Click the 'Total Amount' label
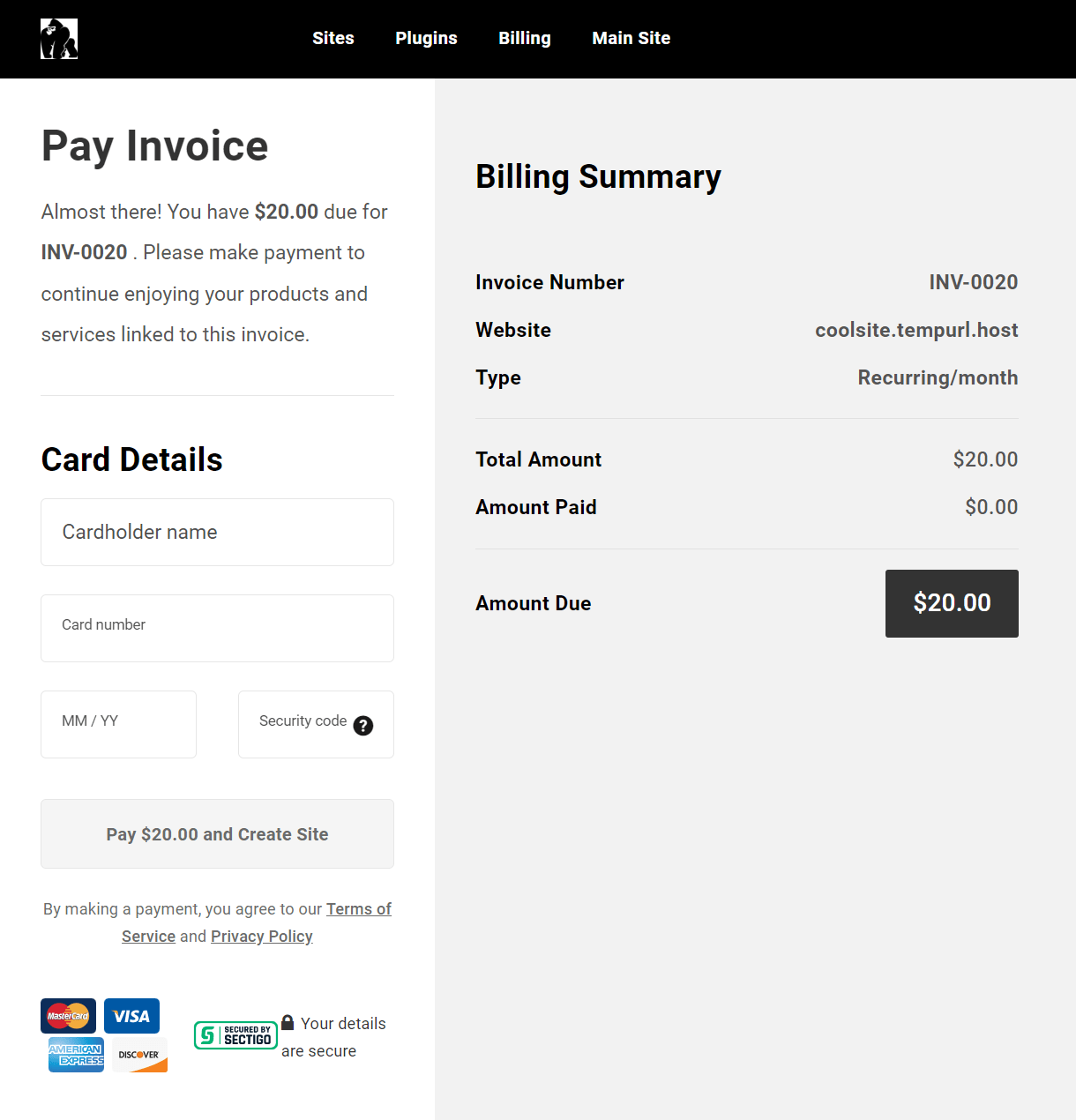1076x1120 pixels. coord(539,459)
